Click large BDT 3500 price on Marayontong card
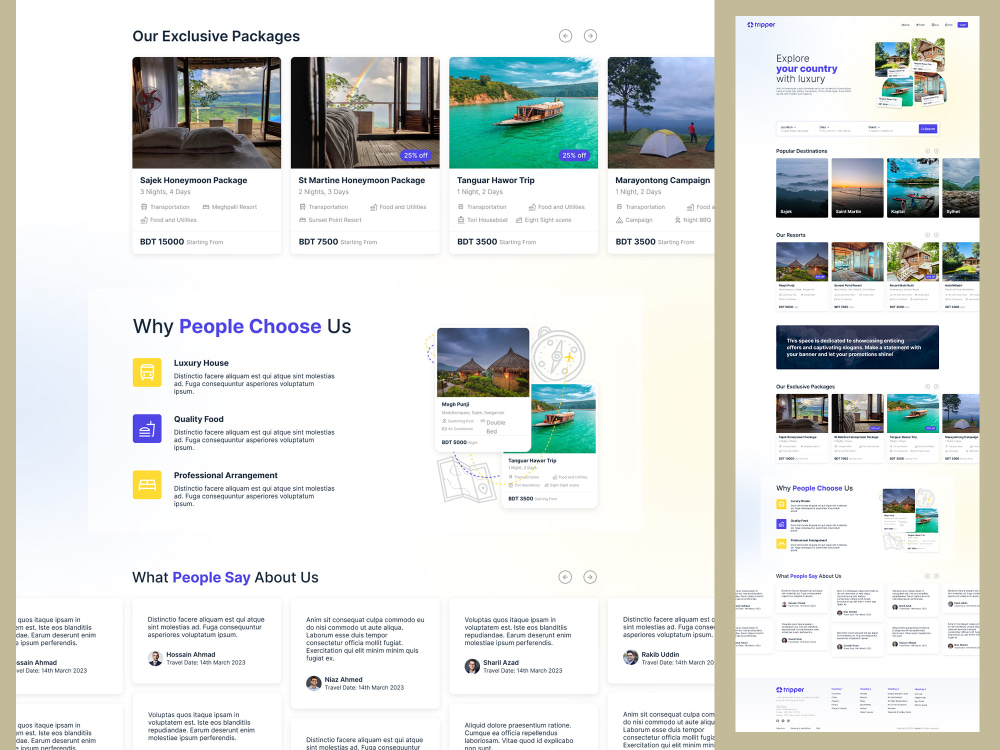 [x=635, y=242]
